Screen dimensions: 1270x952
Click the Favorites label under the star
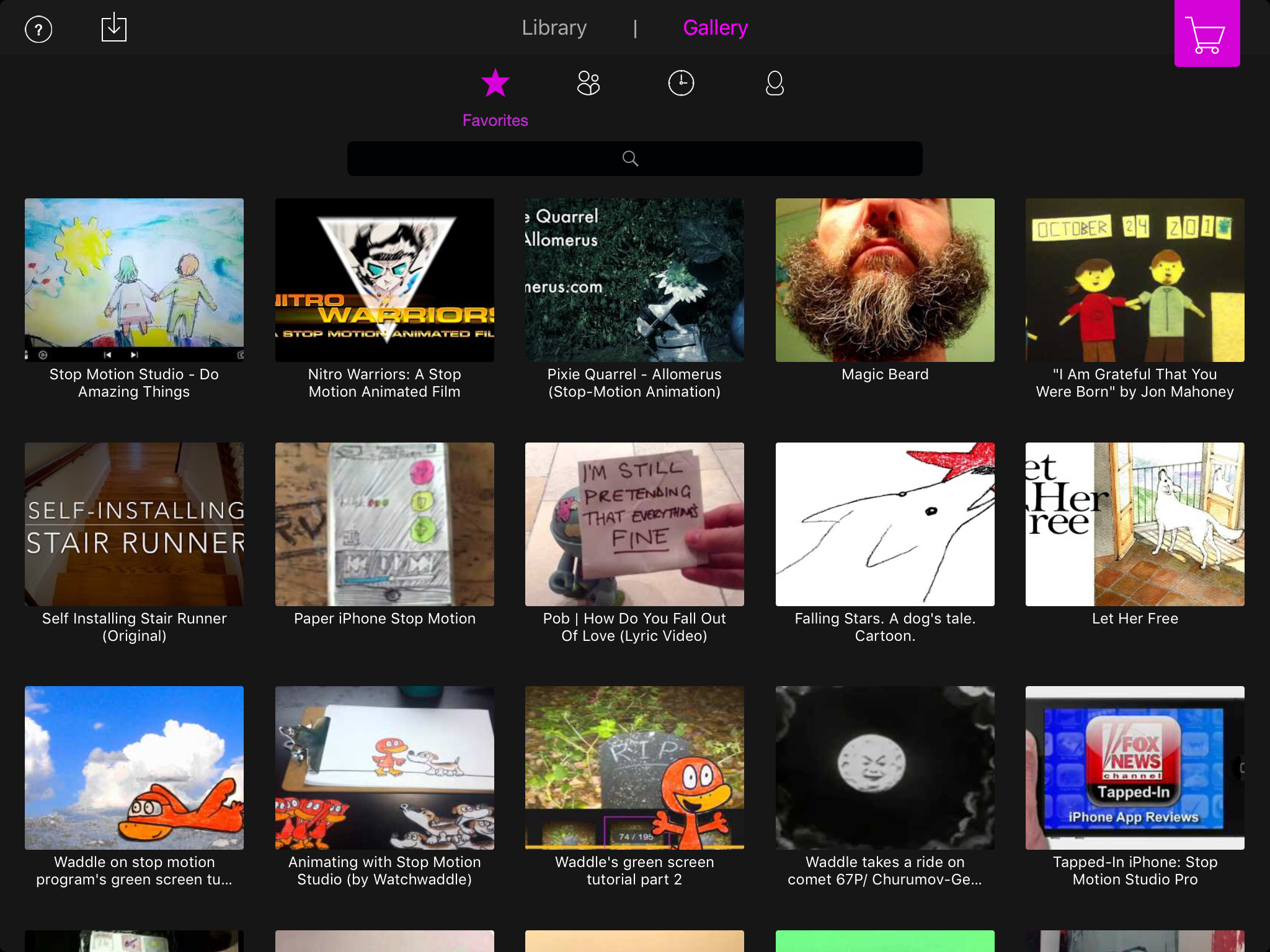[x=495, y=120]
